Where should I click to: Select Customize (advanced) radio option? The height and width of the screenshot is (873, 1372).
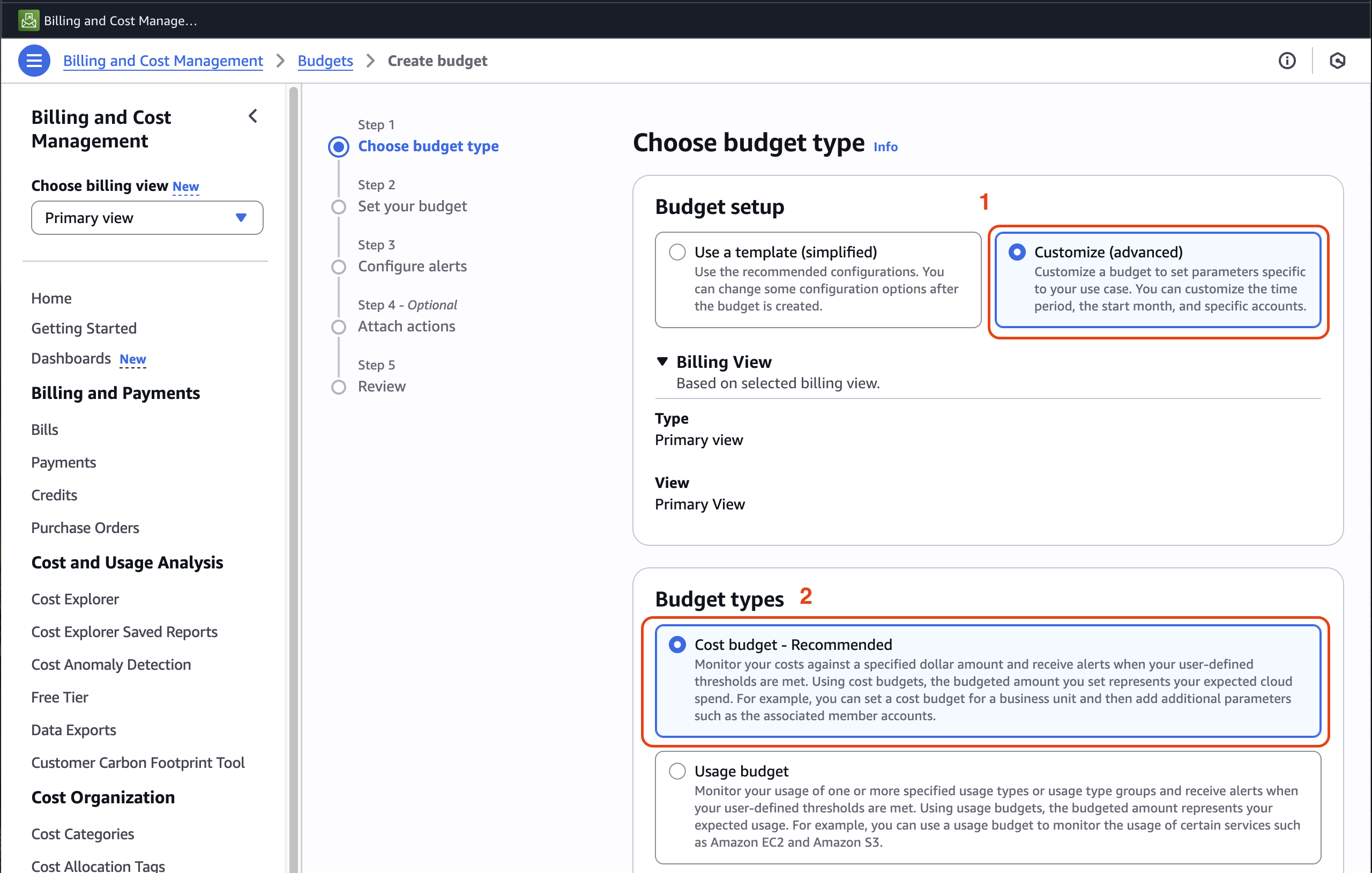pos(1017,252)
